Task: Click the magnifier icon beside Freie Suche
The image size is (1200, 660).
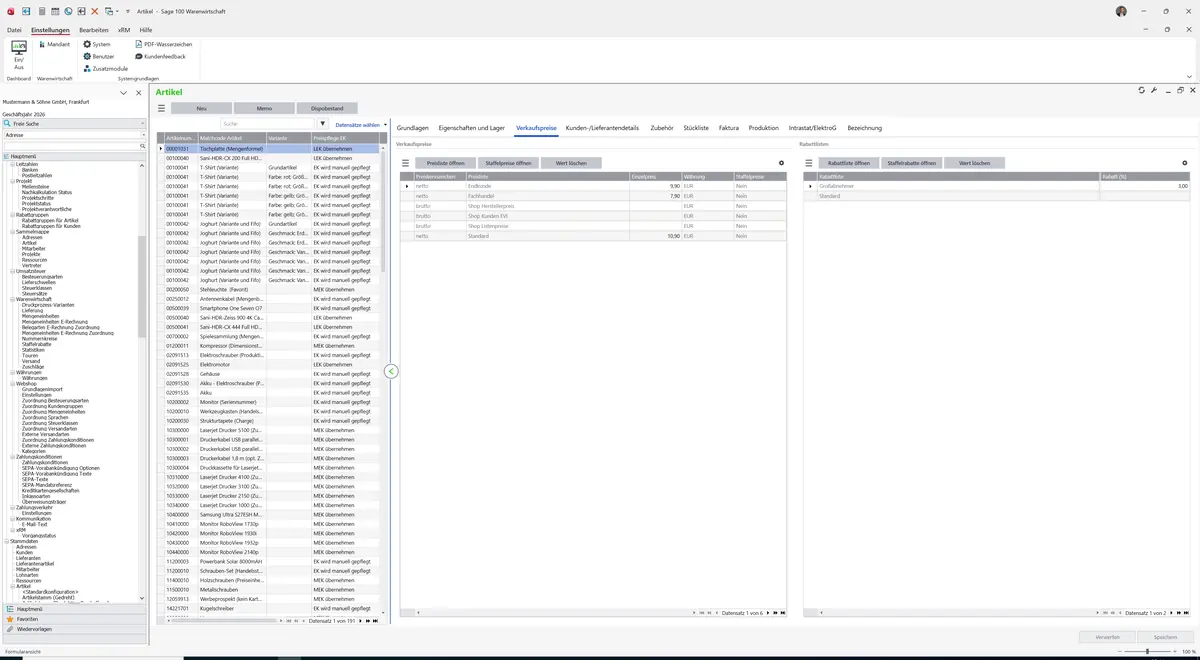Action: tap(9, 123)
